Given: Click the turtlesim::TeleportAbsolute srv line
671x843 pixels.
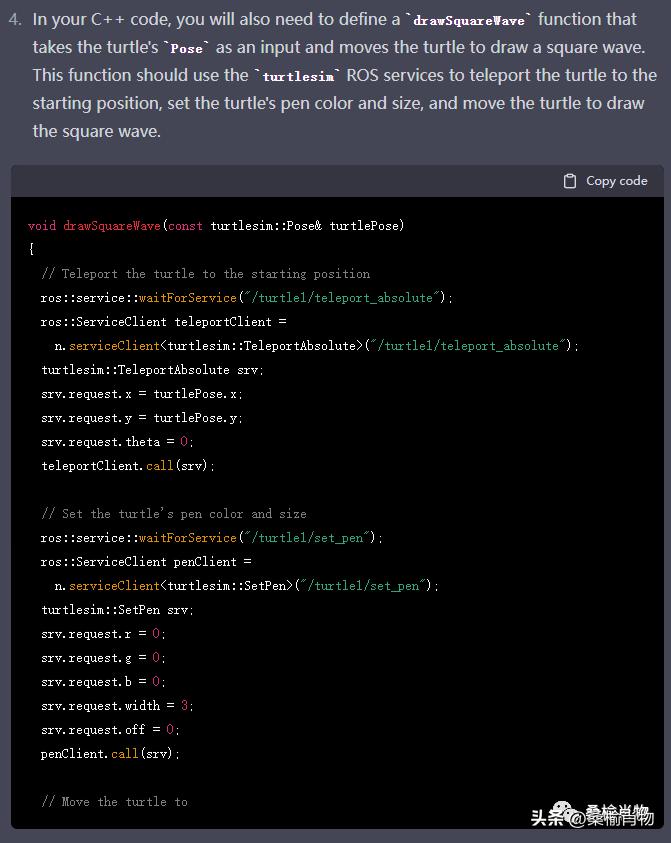Looking at the screenshot, I should click(x=152, y=370).
